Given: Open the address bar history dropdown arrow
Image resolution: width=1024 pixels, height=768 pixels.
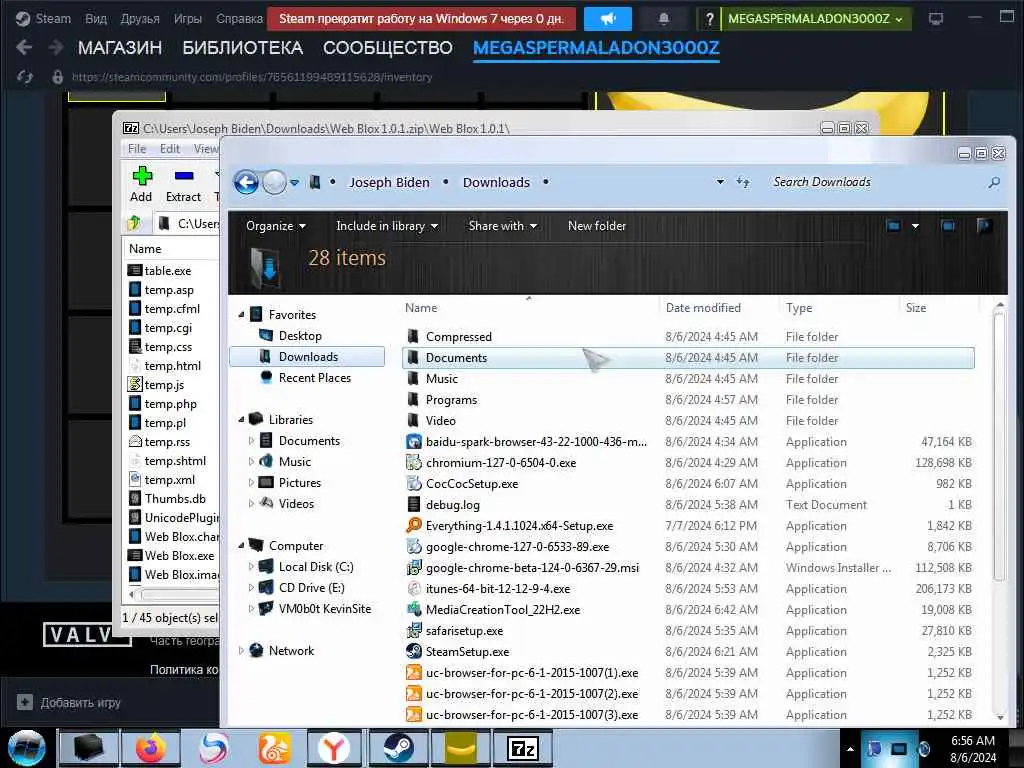Looking at the screenshot, I should pyautogui.click(x=720, y=182).
